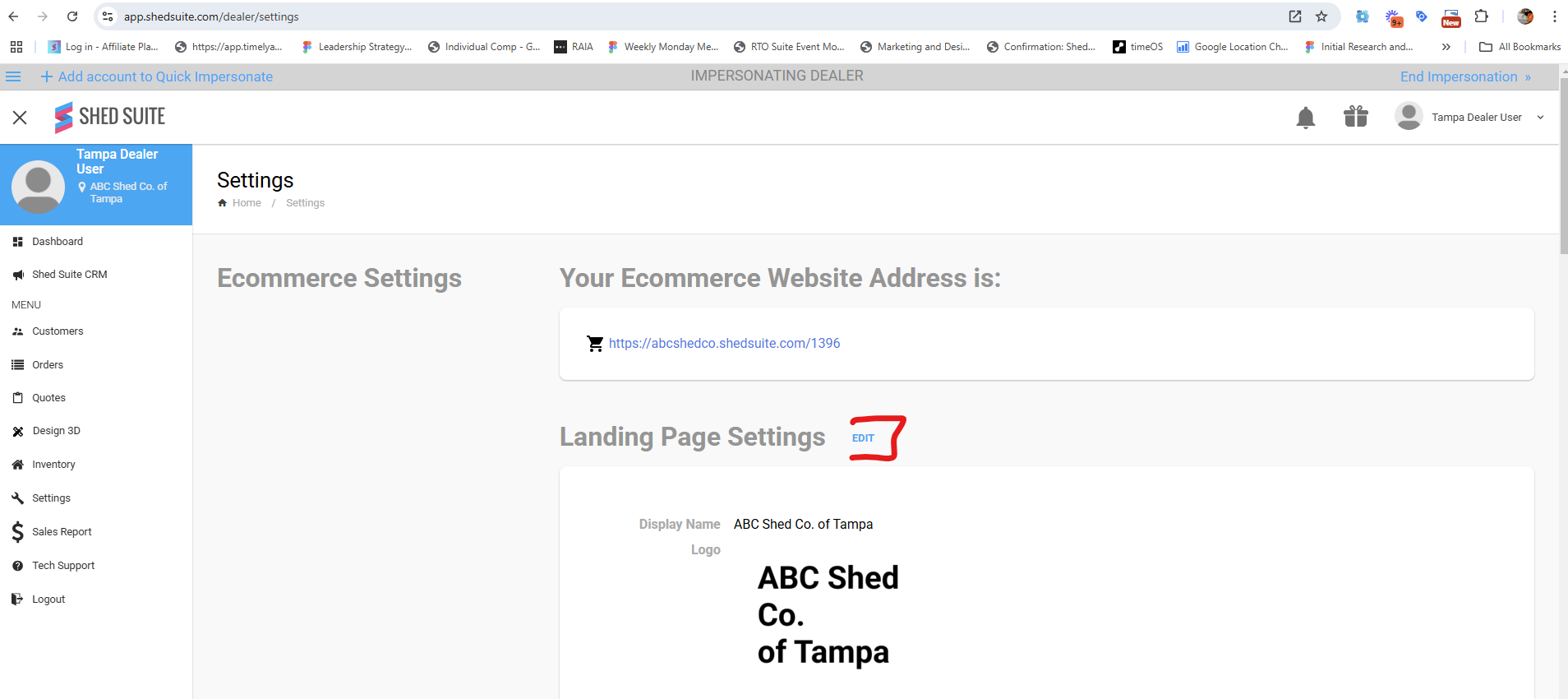Open Log in - Affiliate Pla... bookmark

(x=104, y=47)
